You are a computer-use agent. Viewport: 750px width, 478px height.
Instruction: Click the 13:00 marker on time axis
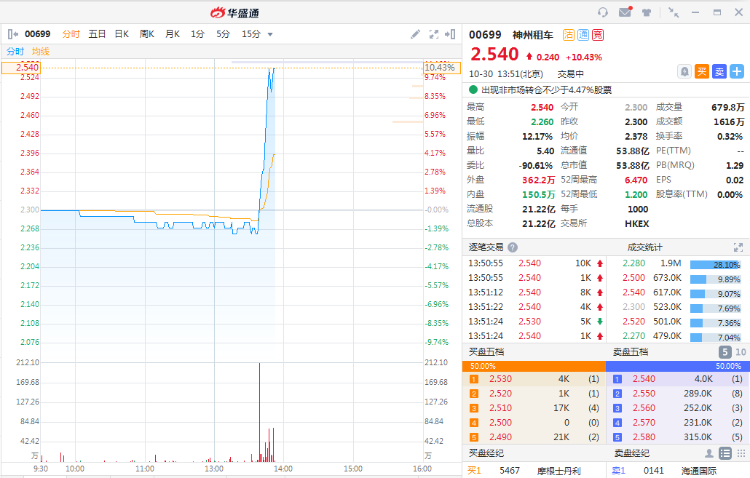[213, 469]
